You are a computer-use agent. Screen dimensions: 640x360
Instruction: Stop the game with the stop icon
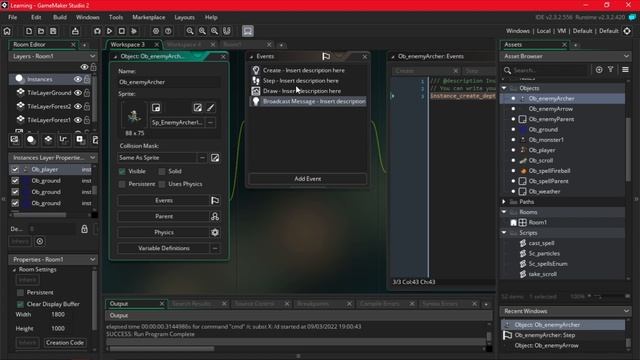tap(122, 31)
